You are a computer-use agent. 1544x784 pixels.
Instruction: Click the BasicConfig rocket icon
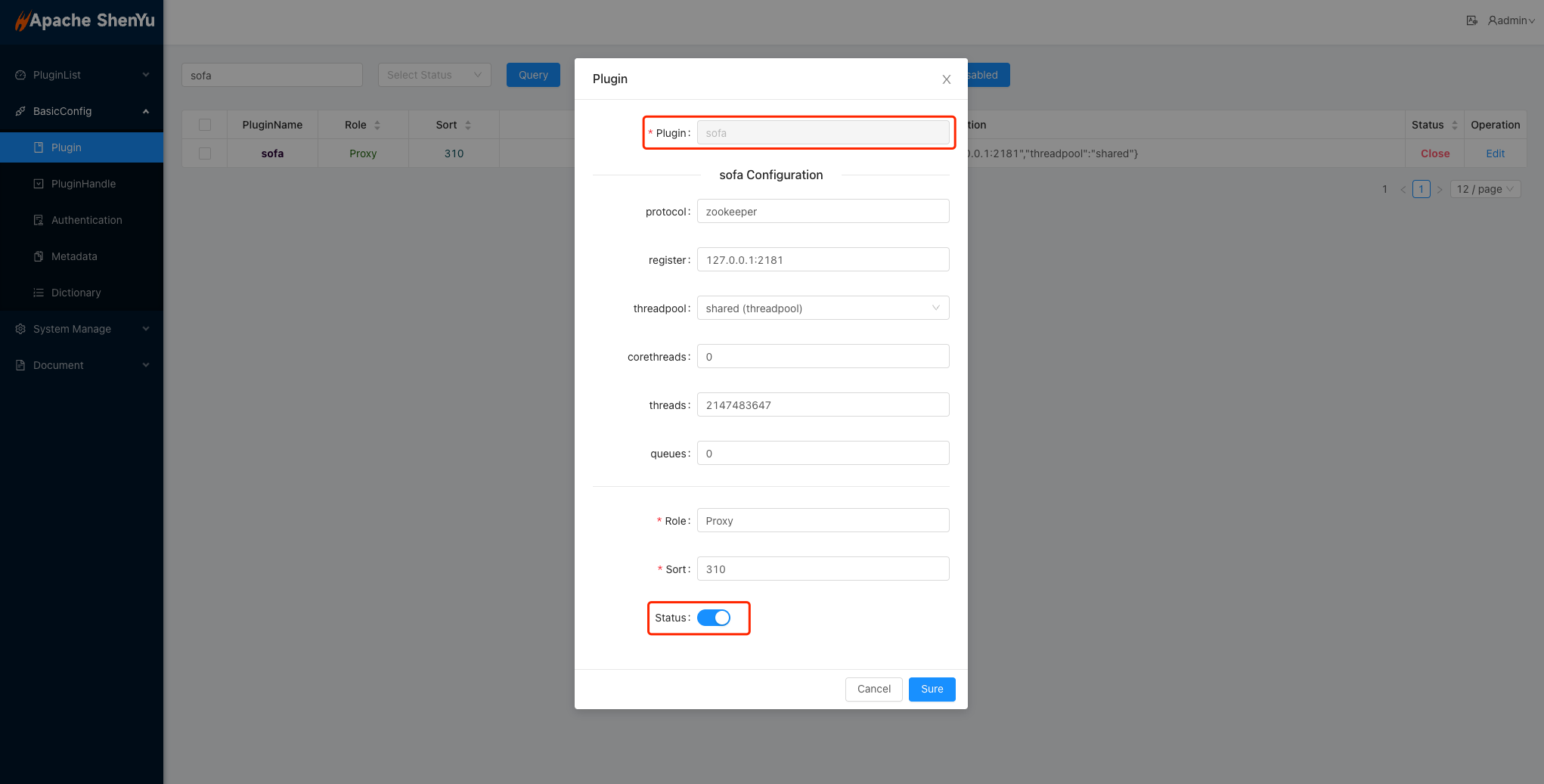[20, 111]
